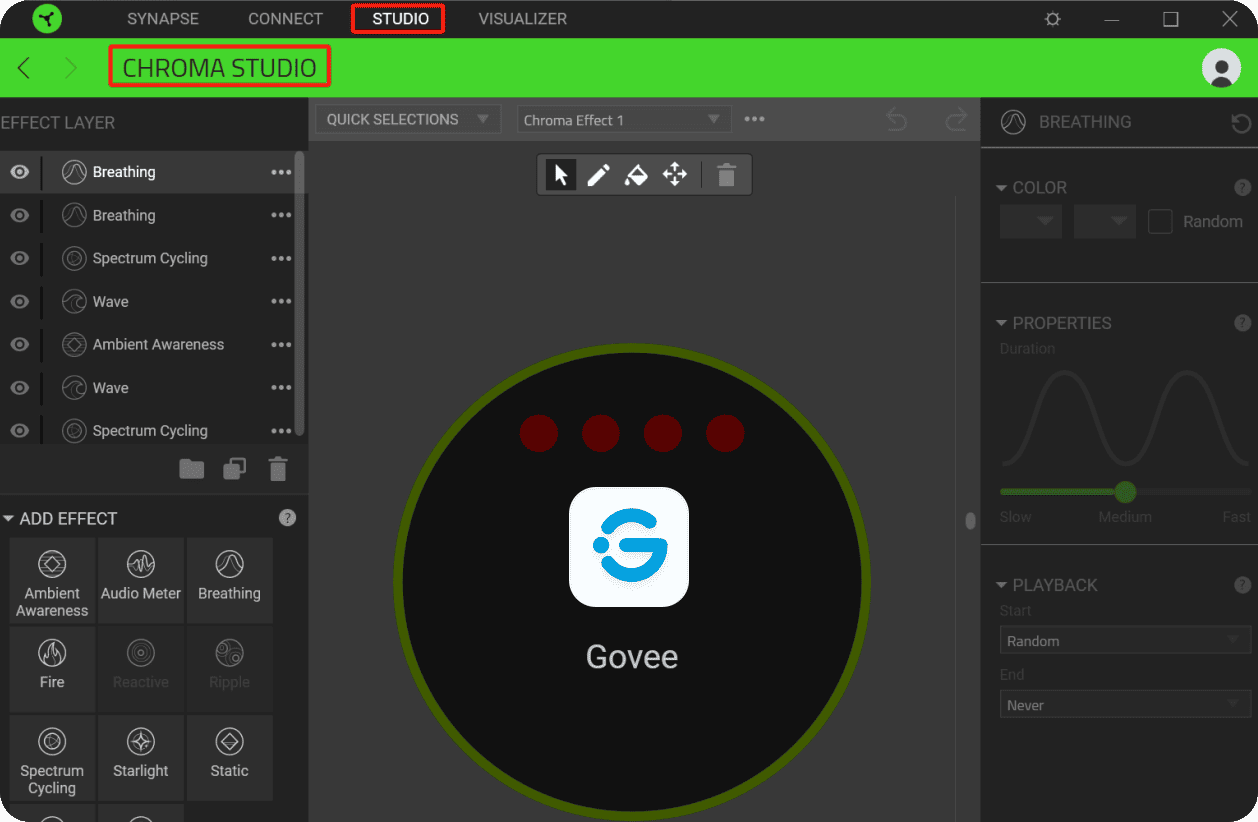Select the paint bucket fill tool
Viewport: 1258px width, 822px height.
coord(636,175)
